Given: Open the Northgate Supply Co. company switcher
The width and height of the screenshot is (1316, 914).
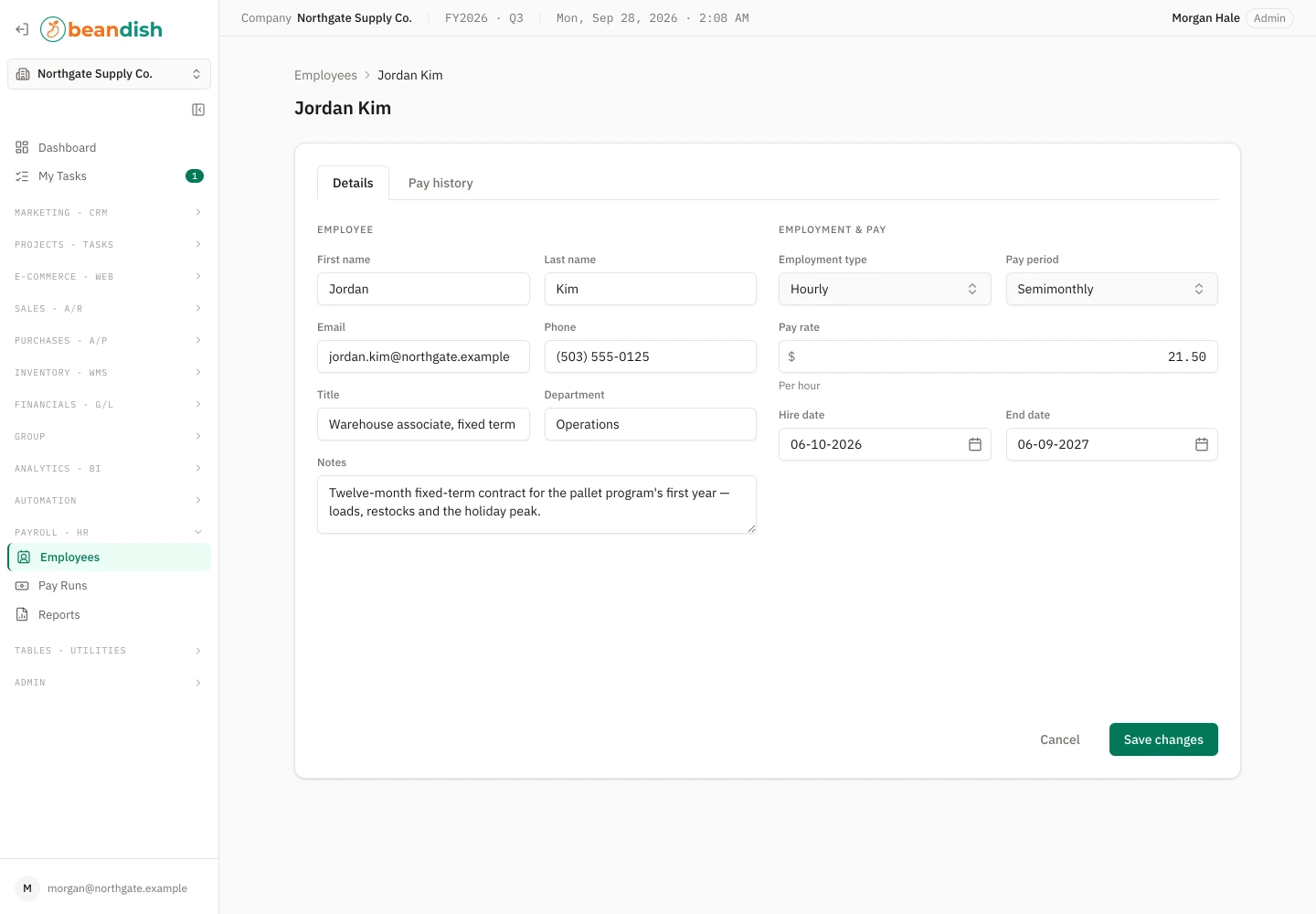Looking at the screenshot, I should pos(109,74).
